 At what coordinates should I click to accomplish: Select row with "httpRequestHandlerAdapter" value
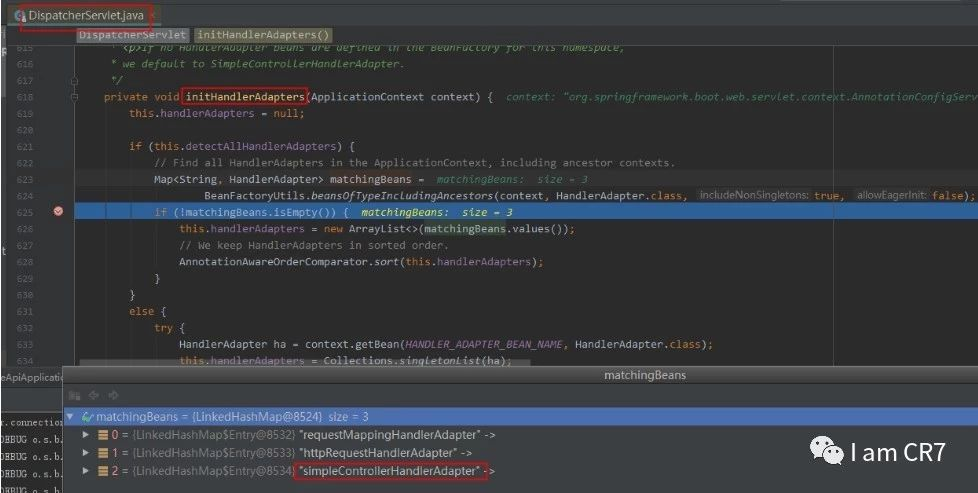tap(520, 452)
